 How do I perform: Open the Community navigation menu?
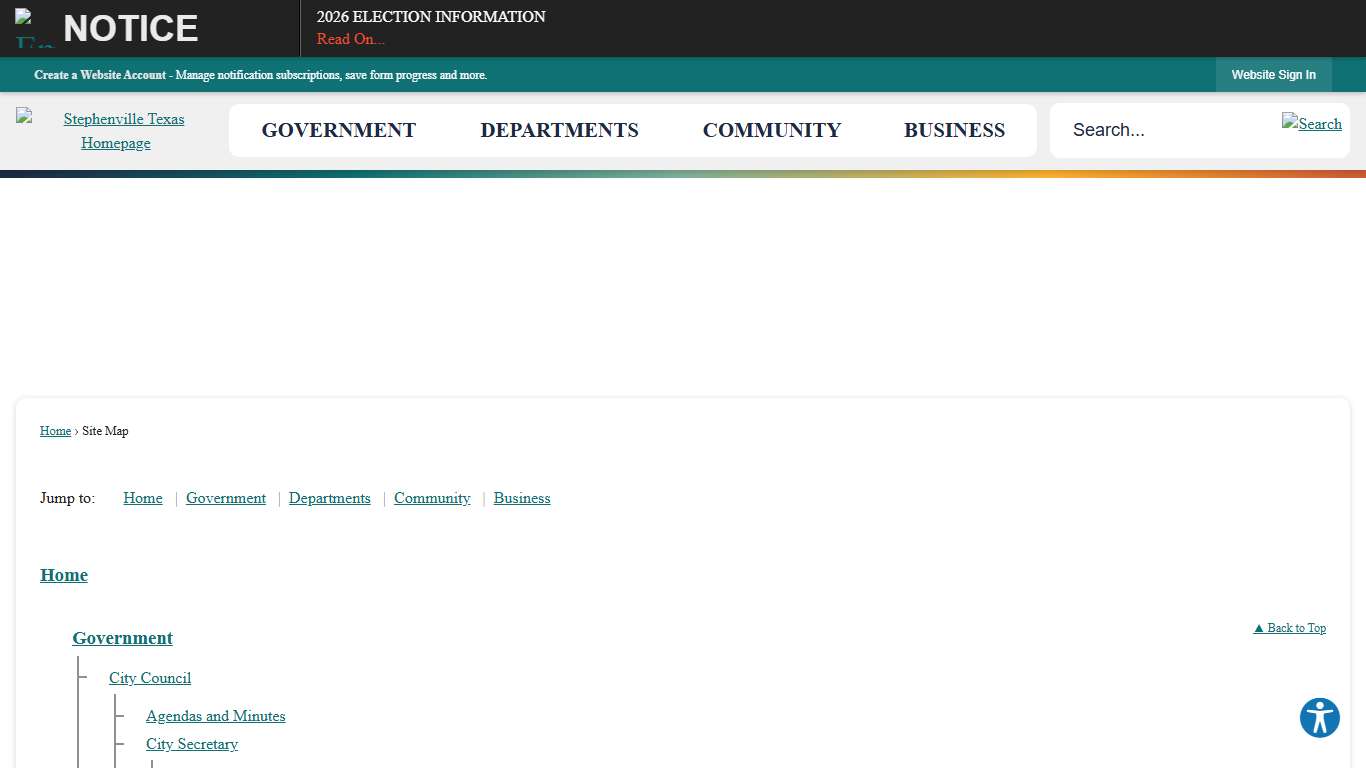[x=771, y=131]
